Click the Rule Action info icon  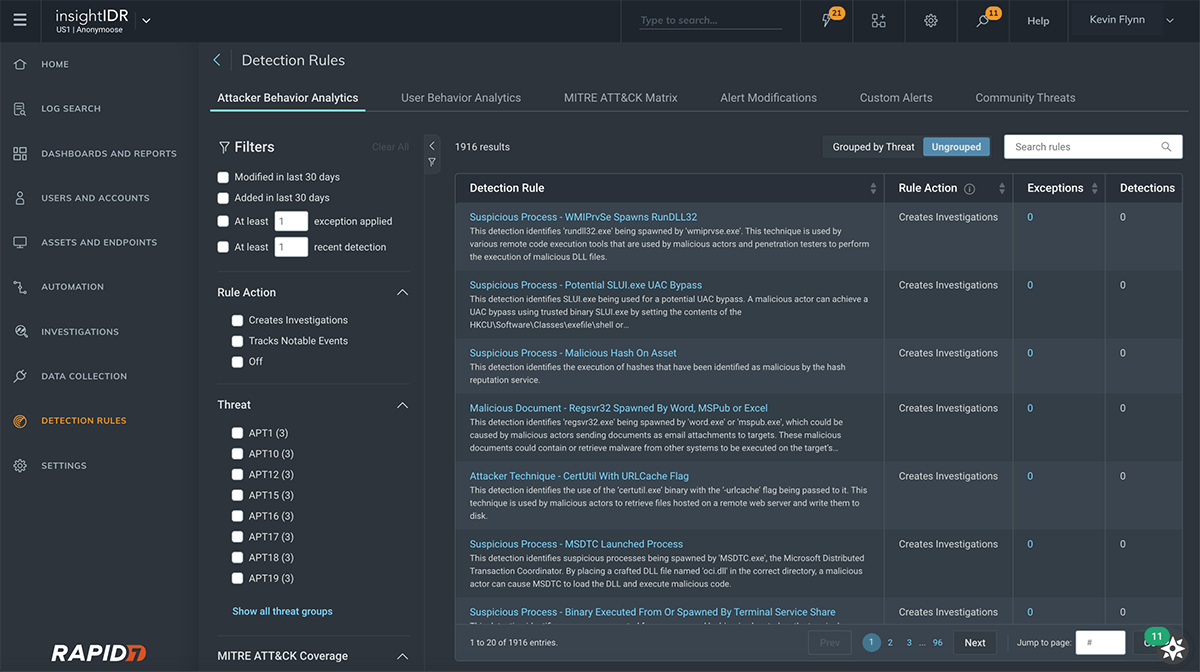[969, 189]
